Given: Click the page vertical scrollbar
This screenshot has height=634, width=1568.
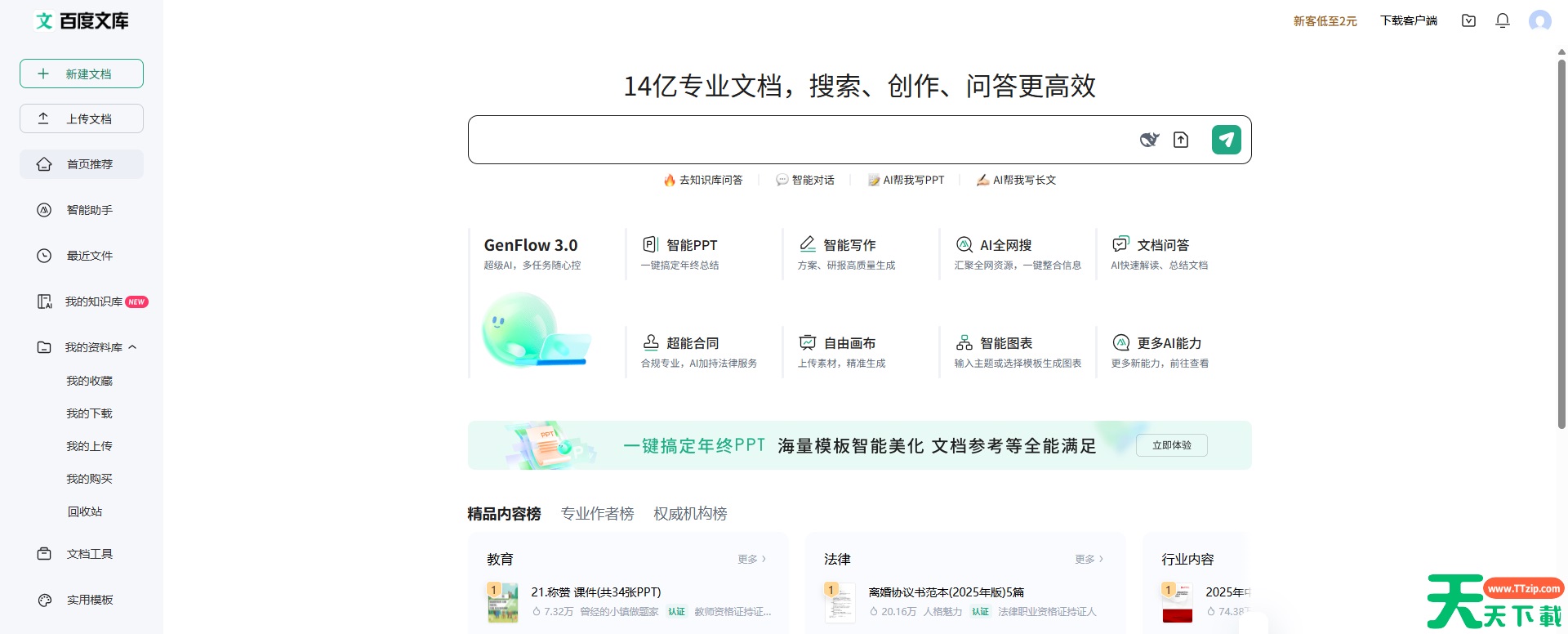Looking at the screenshot, I should (1561, 245).
